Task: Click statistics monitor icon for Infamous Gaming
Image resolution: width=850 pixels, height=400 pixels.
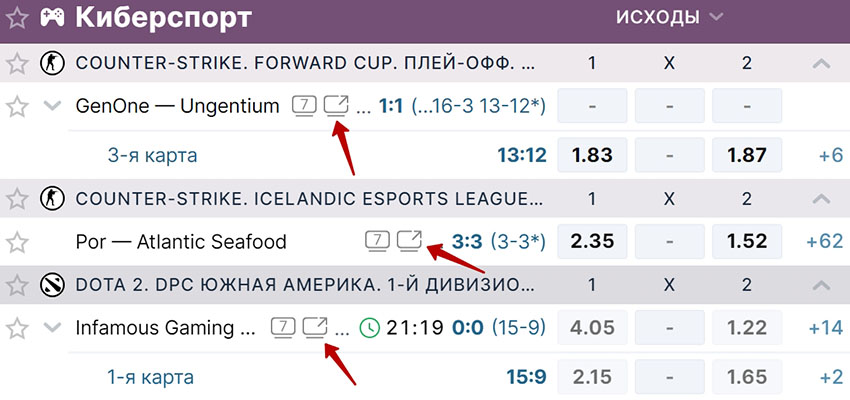Action: (x=283, y=326)
